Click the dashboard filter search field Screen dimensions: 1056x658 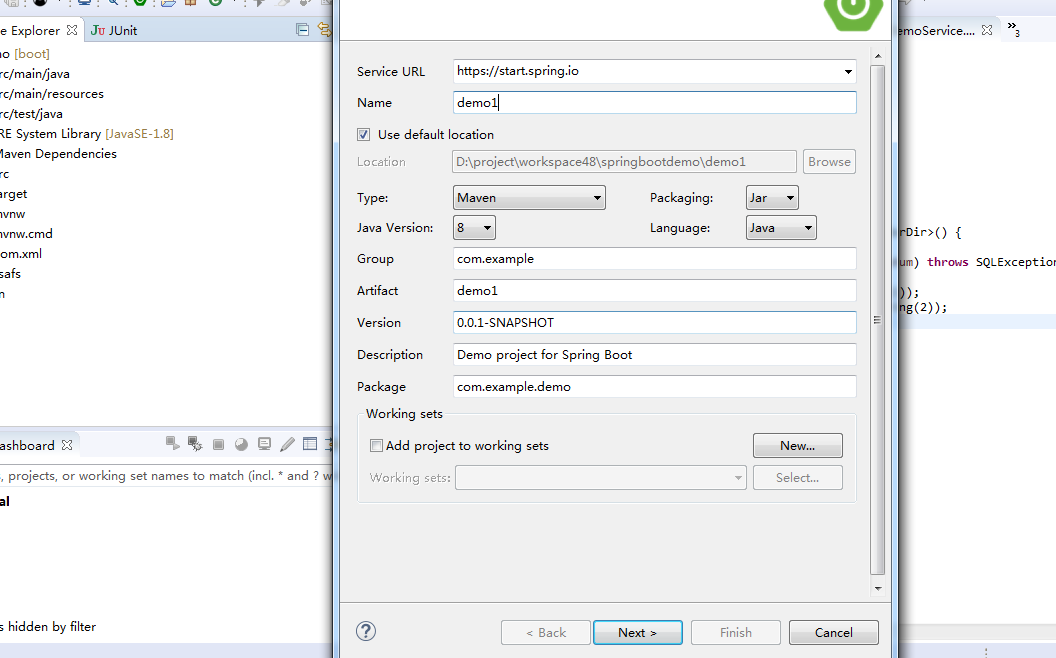tap(166, 475)
